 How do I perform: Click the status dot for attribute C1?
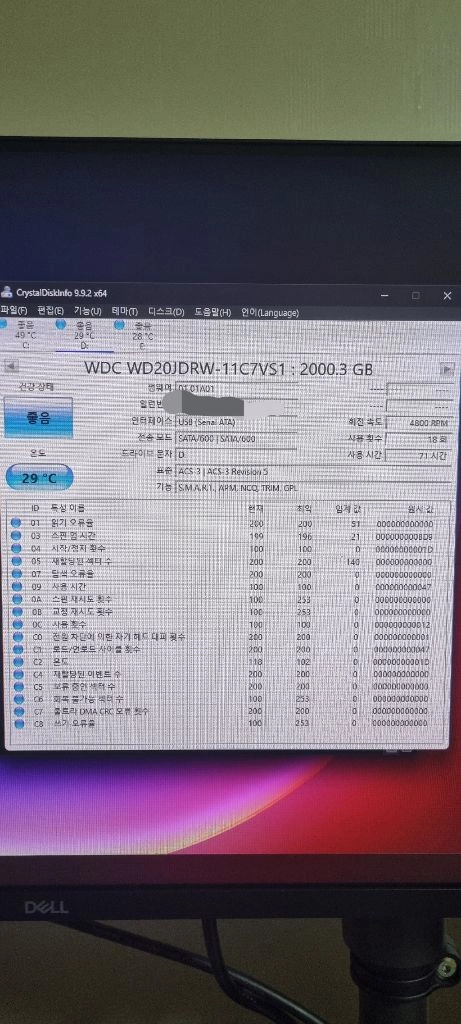tap(16, 648)
